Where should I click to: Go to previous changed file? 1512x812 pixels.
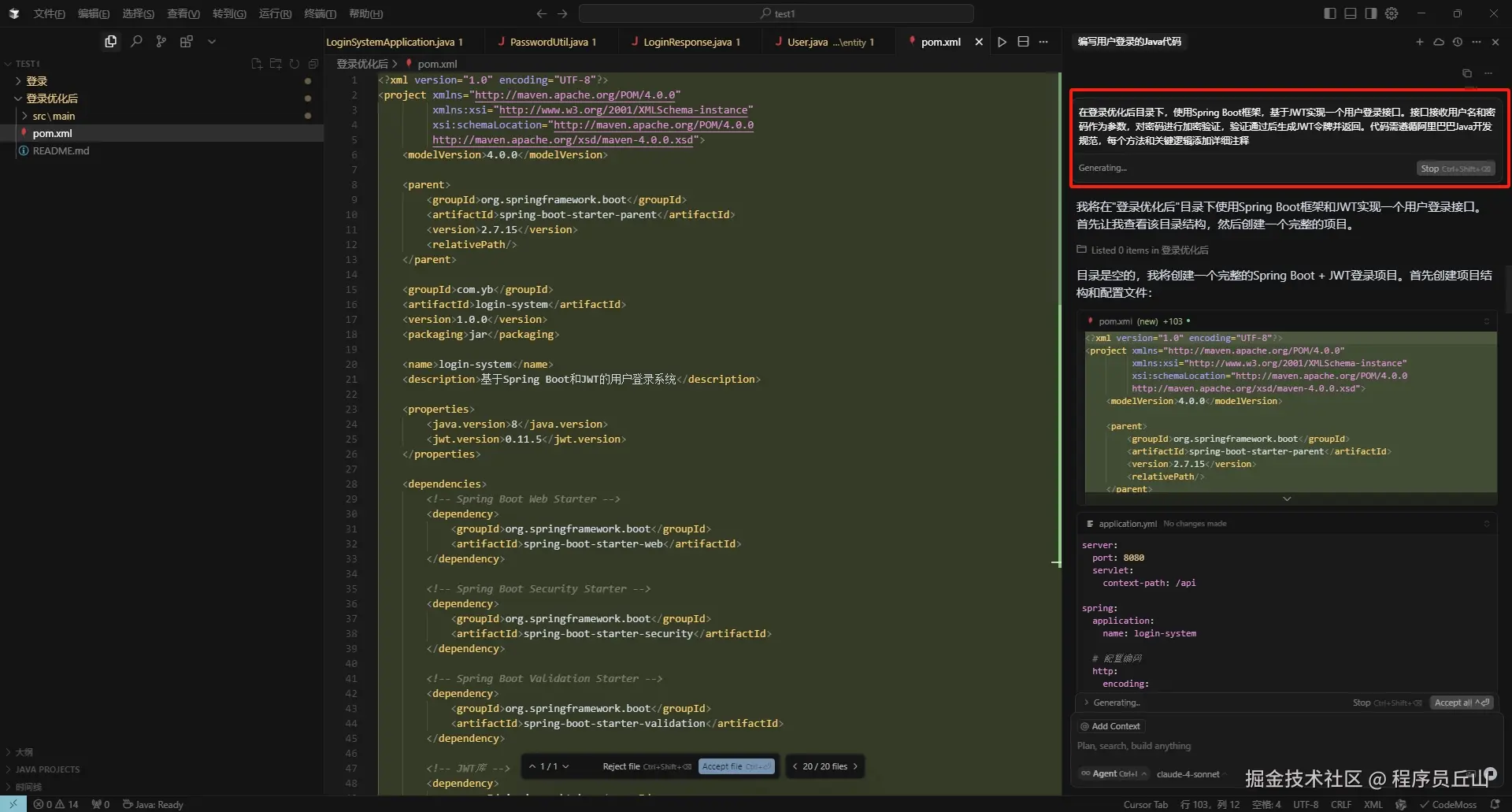[795, 766]
